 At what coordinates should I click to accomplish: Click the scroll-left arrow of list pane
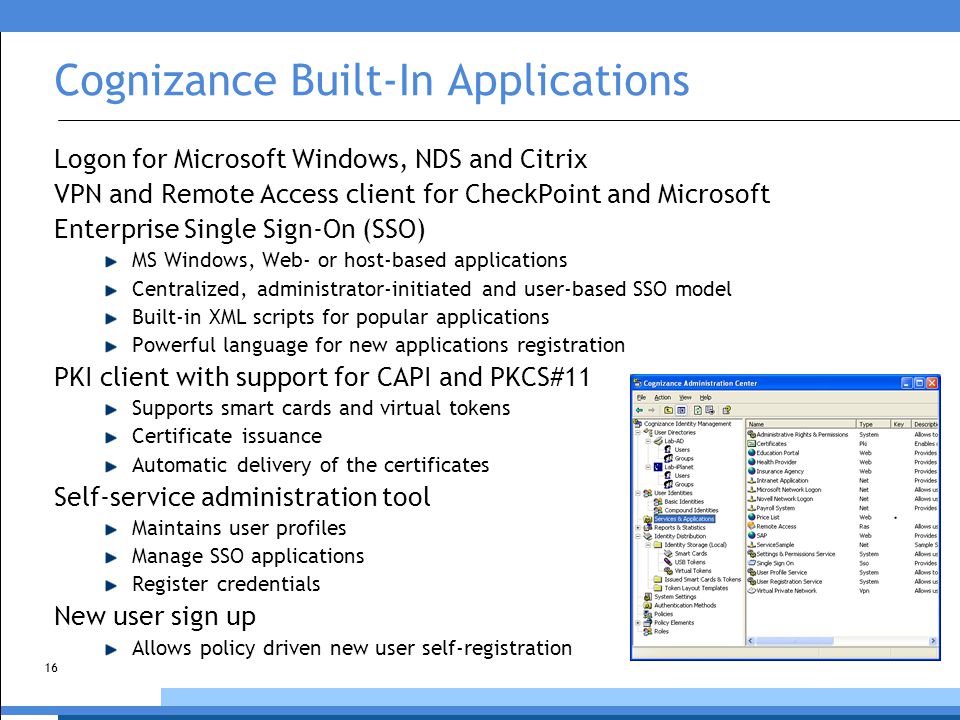click(x=751, y=640)
